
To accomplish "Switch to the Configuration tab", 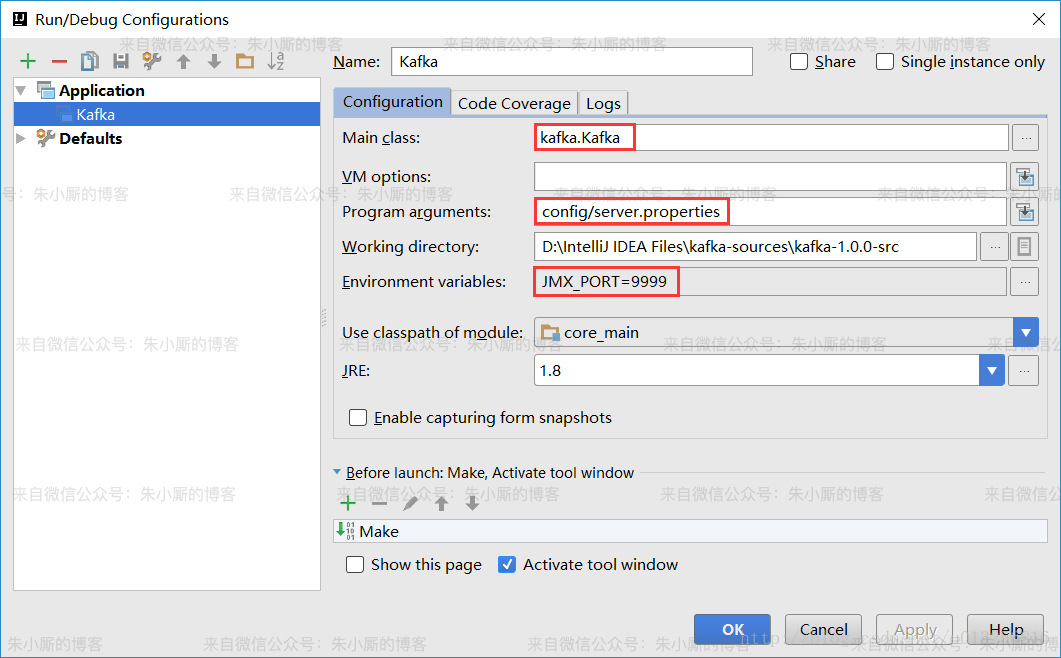I will tap(392, 102).
